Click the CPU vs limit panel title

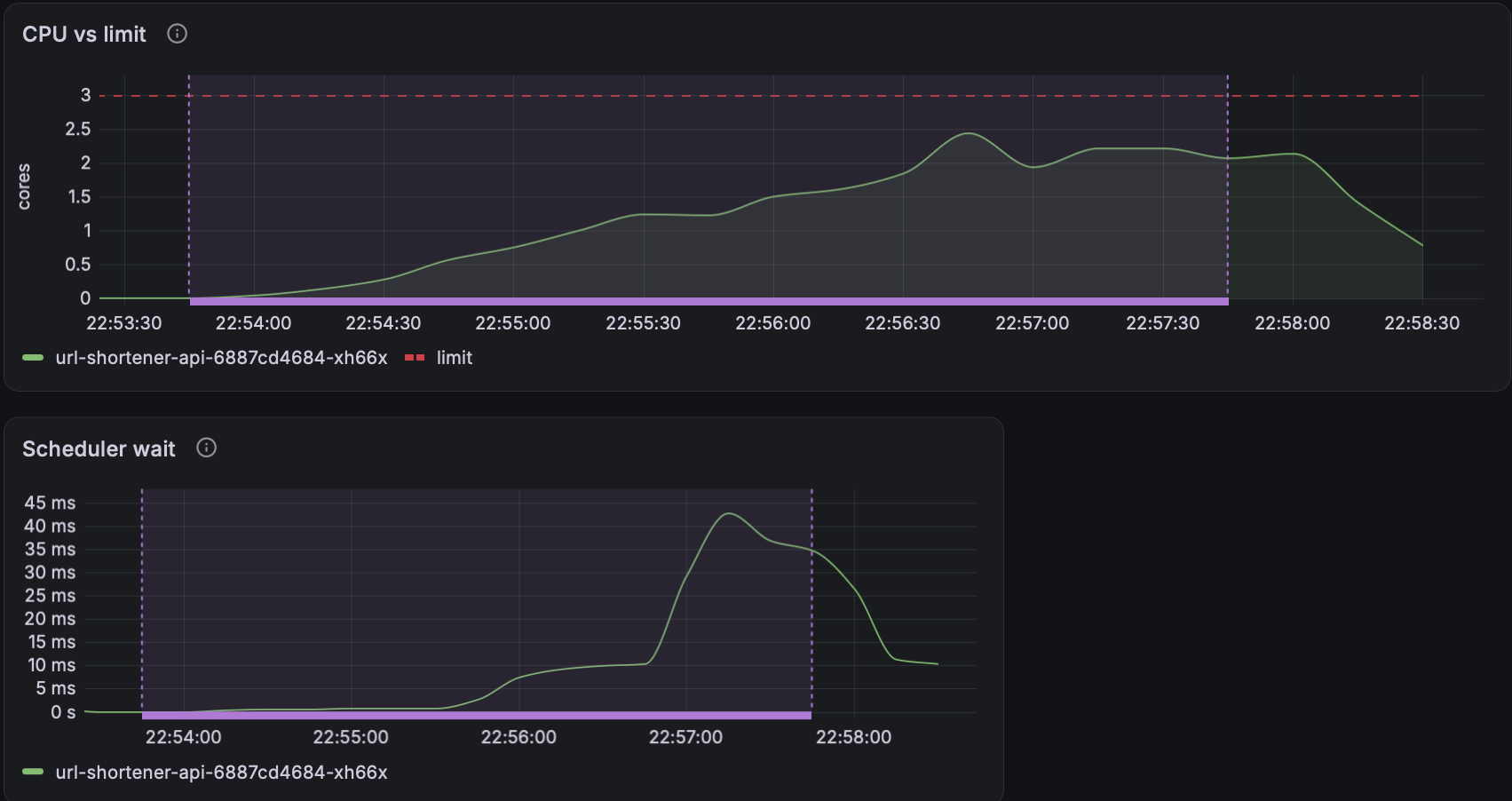[84, 34]
